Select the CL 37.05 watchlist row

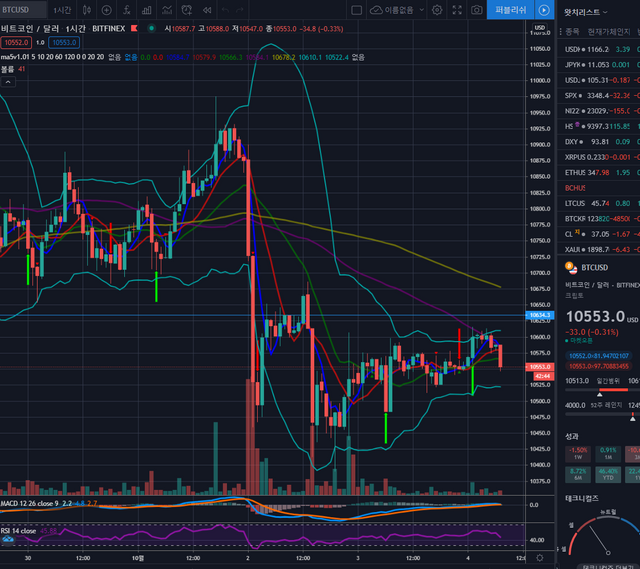[598, 234]
